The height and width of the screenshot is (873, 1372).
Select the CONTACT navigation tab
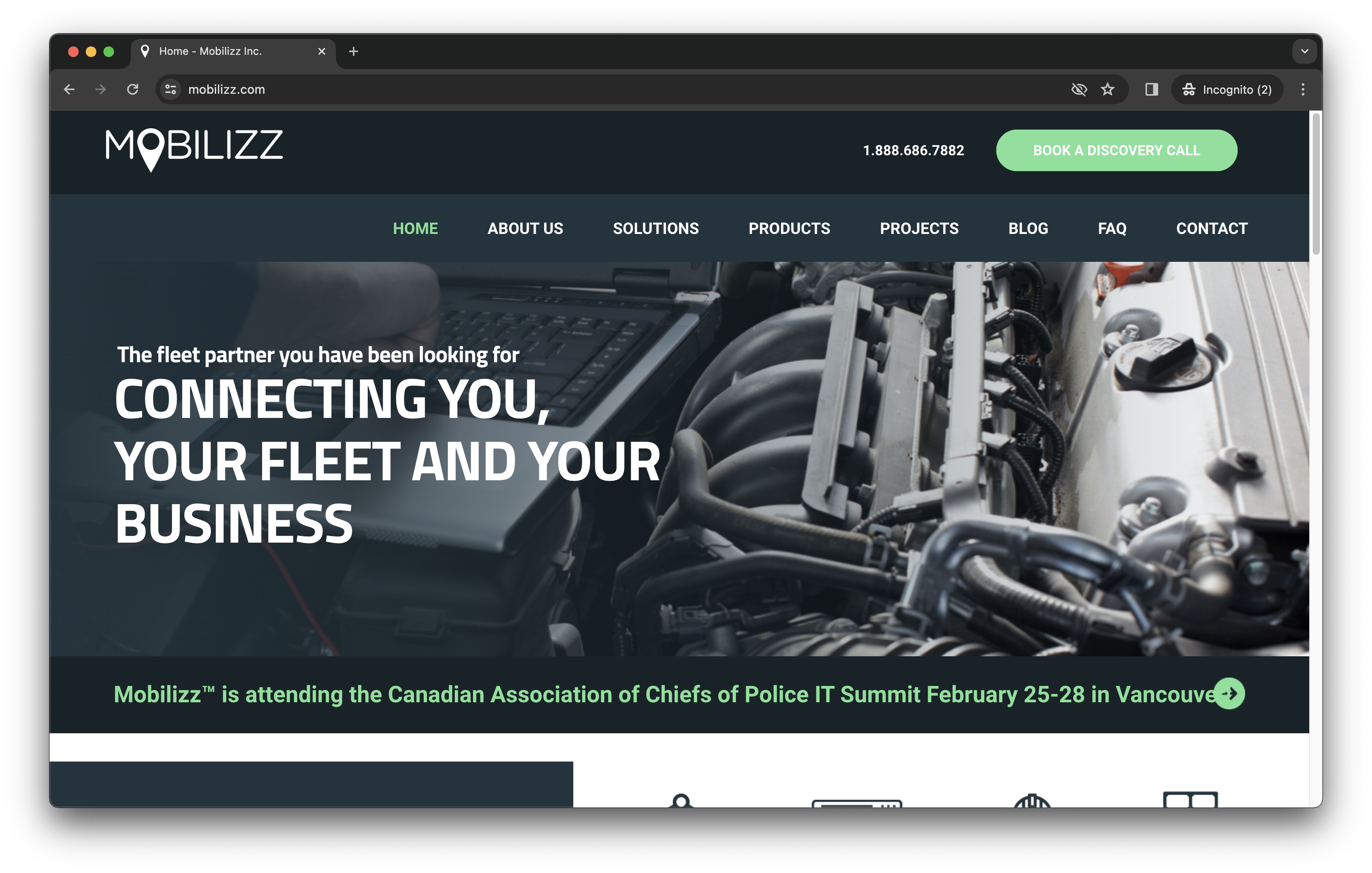click(x=1212, y=229)
